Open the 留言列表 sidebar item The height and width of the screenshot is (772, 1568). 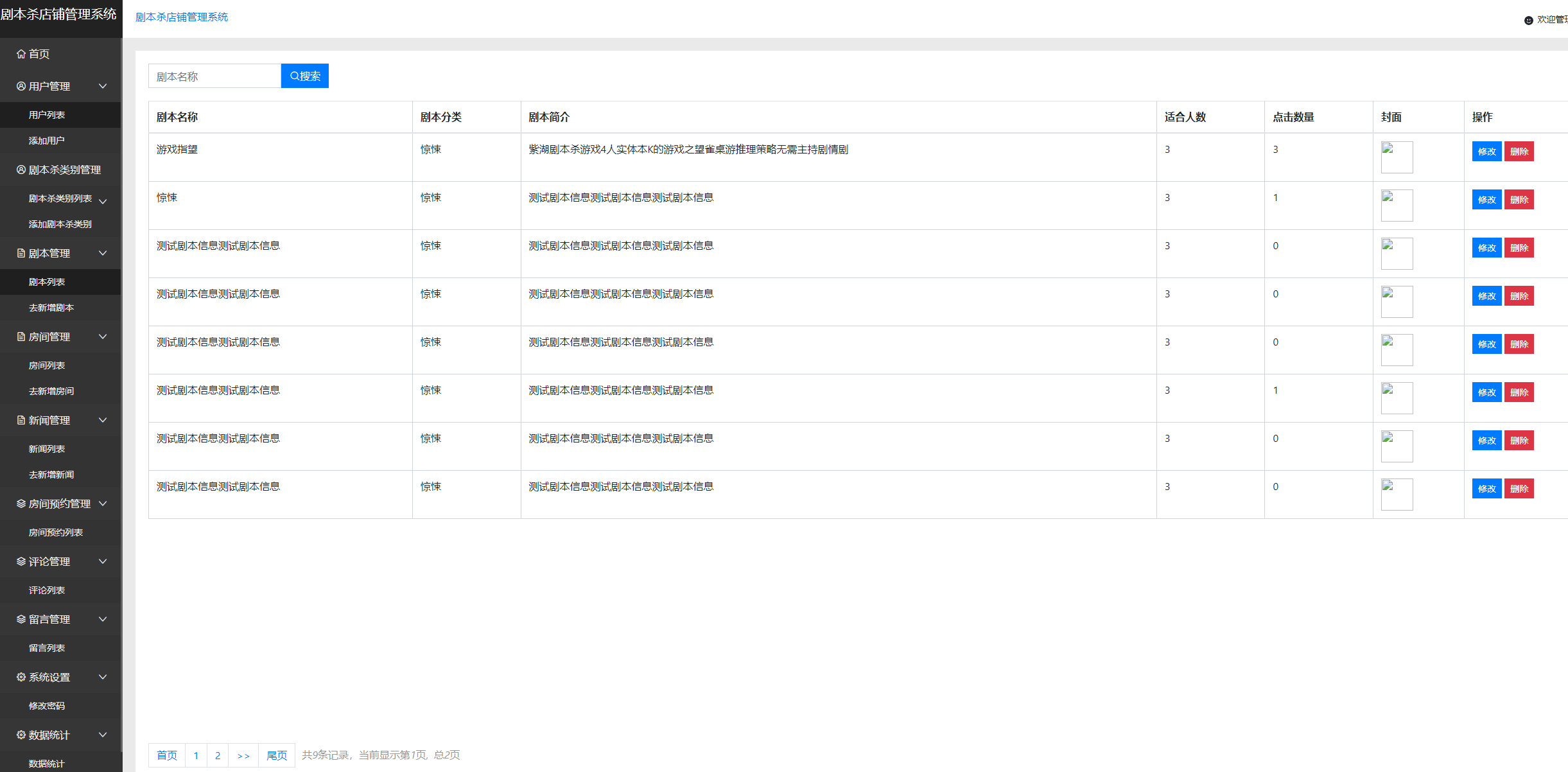[x=47, y=648]
